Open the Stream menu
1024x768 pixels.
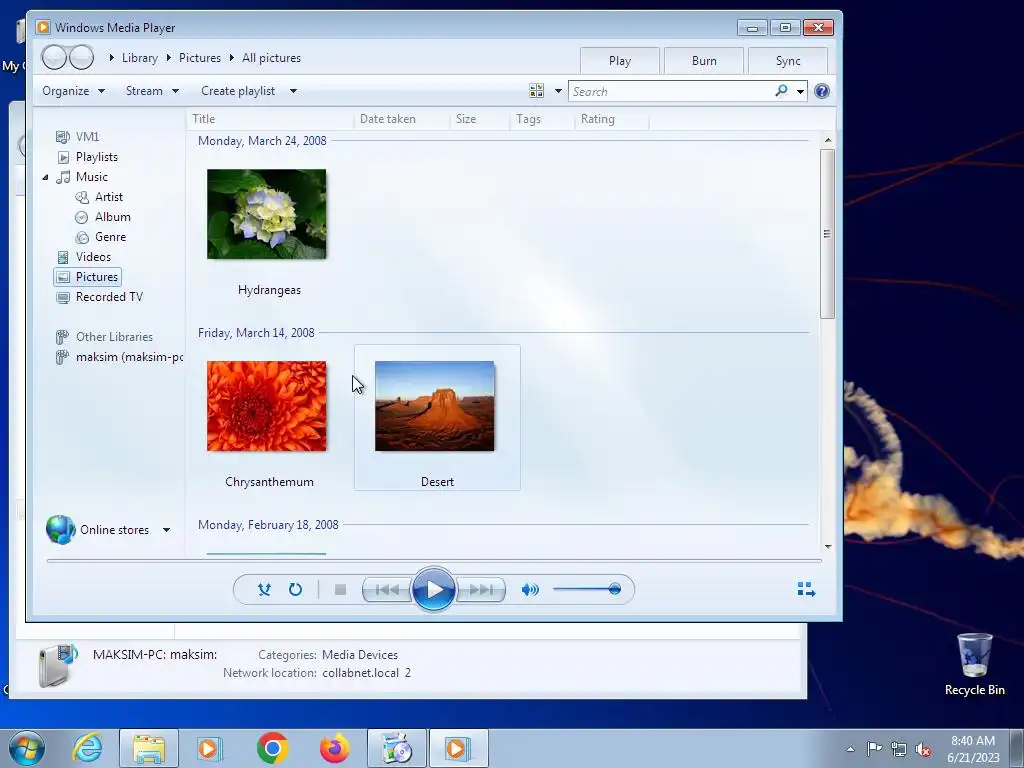(152, 91)
